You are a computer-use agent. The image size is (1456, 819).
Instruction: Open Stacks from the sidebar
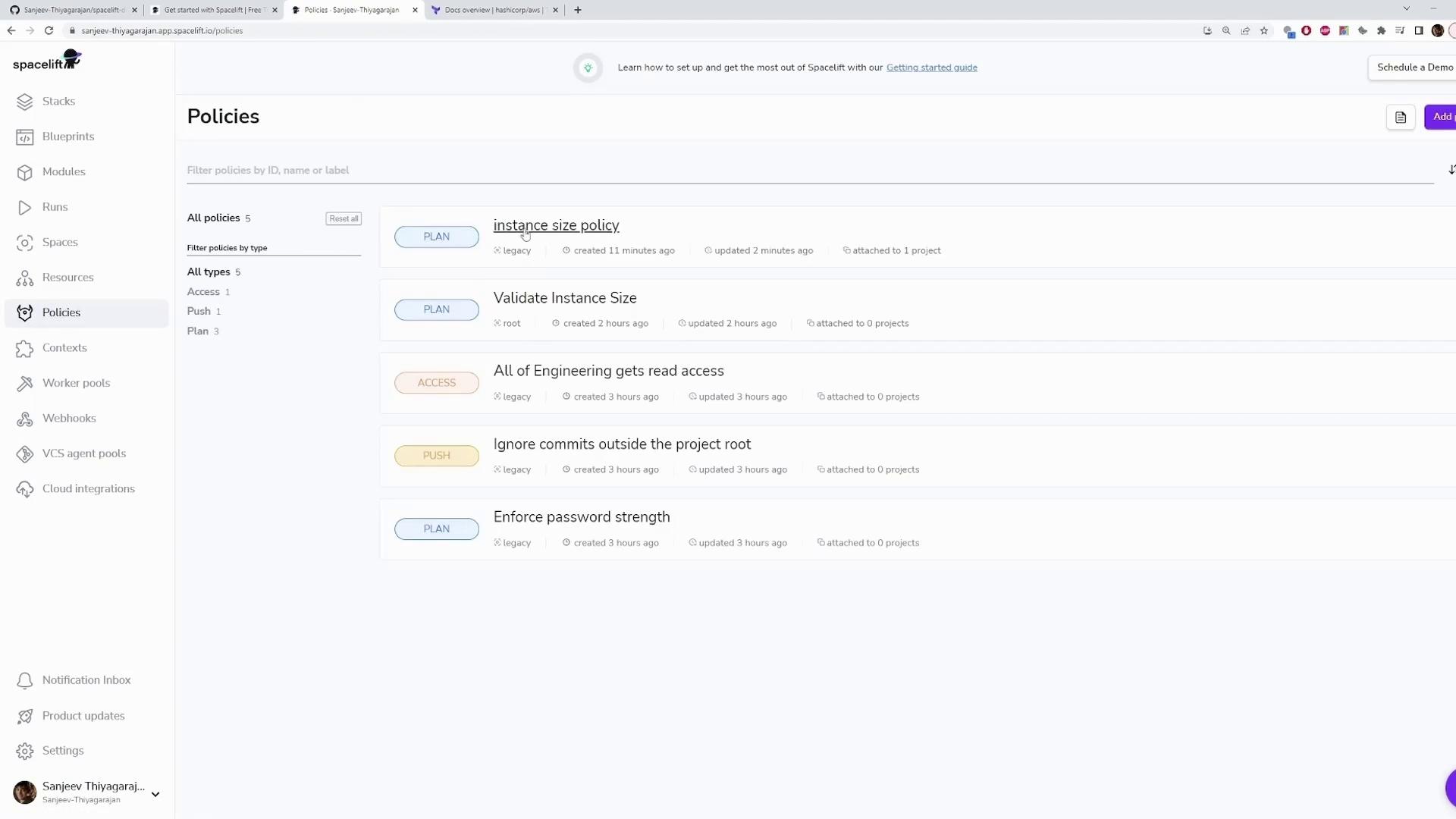(x=58, y=102)
